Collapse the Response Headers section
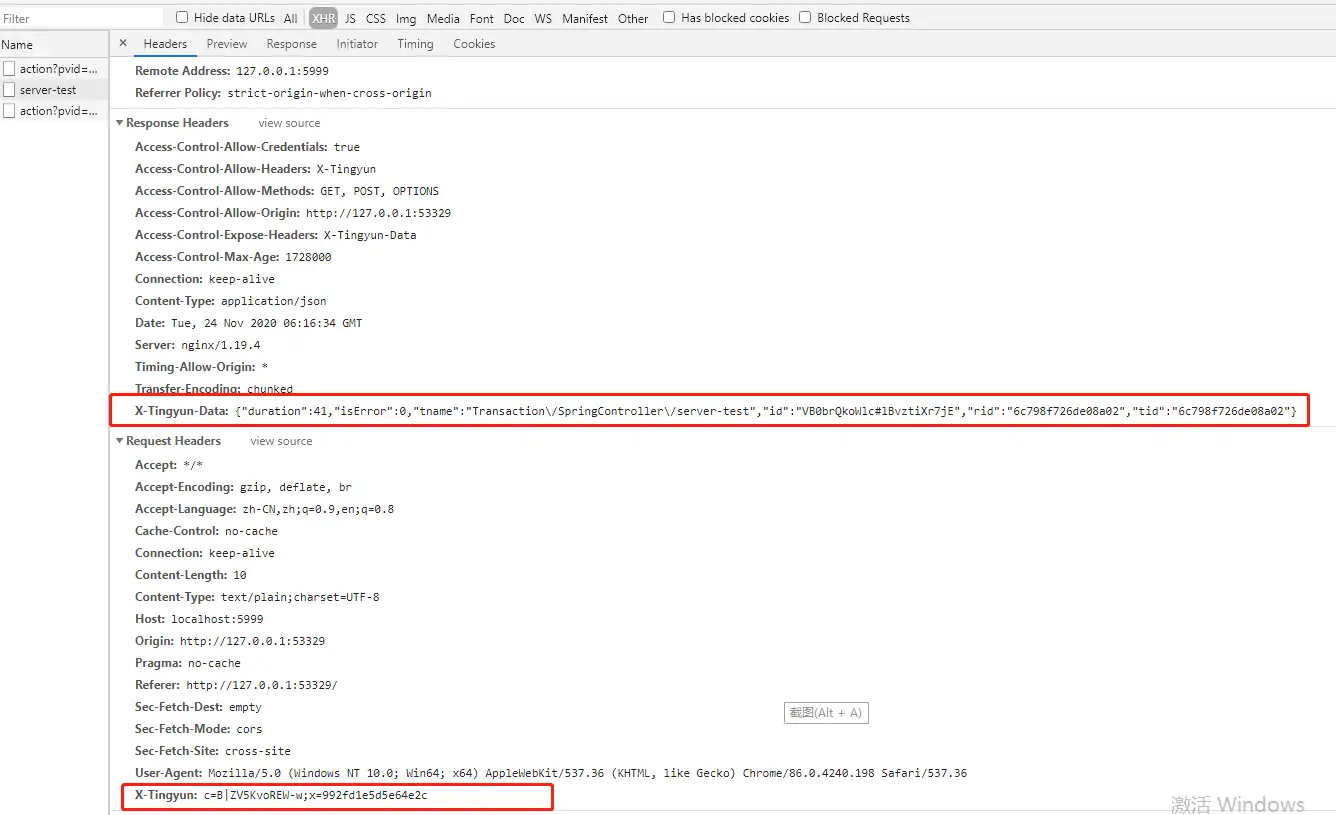This screenshot has width=1336, height=815. 119,123
